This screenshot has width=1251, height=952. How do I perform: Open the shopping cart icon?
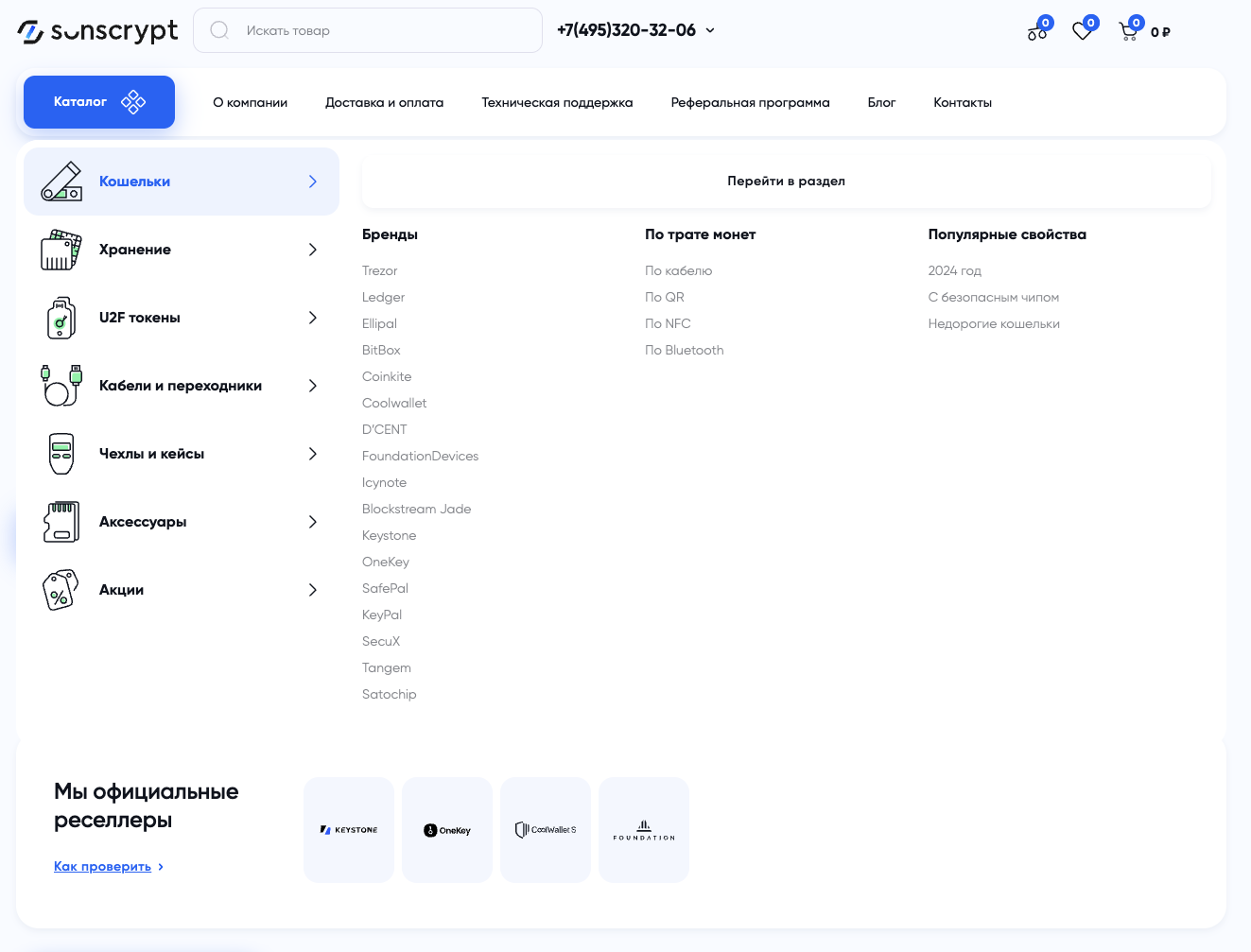click(x=1128, y=32)
